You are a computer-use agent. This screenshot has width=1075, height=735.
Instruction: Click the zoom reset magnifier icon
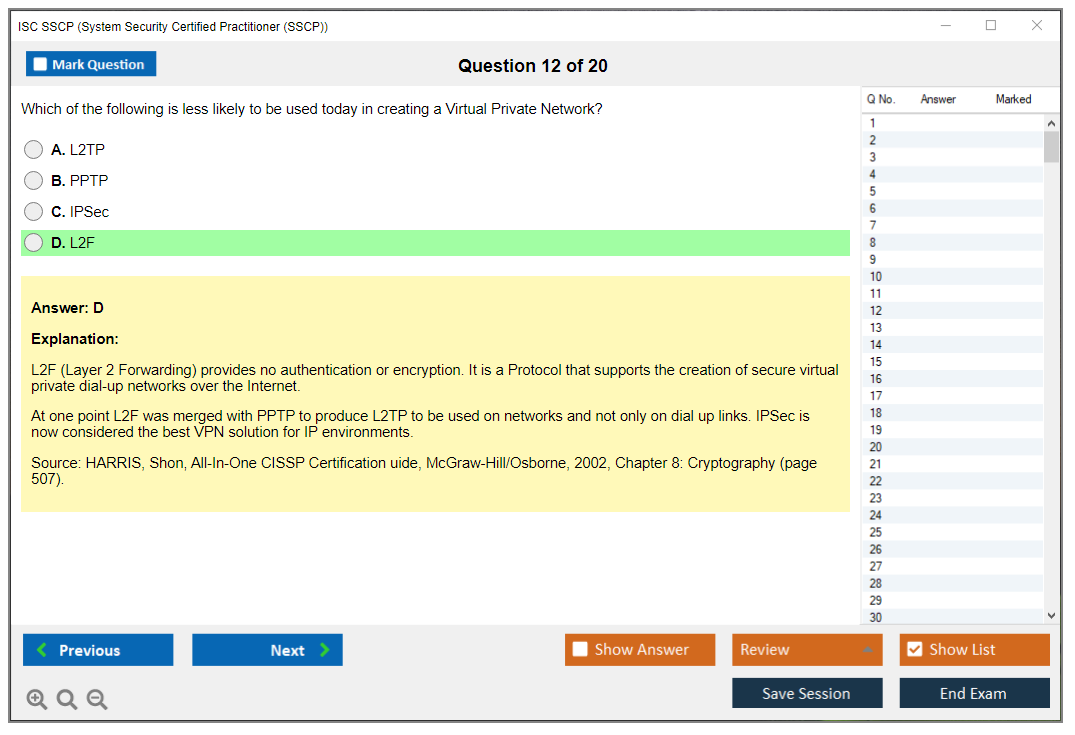[x=67, y=700]
